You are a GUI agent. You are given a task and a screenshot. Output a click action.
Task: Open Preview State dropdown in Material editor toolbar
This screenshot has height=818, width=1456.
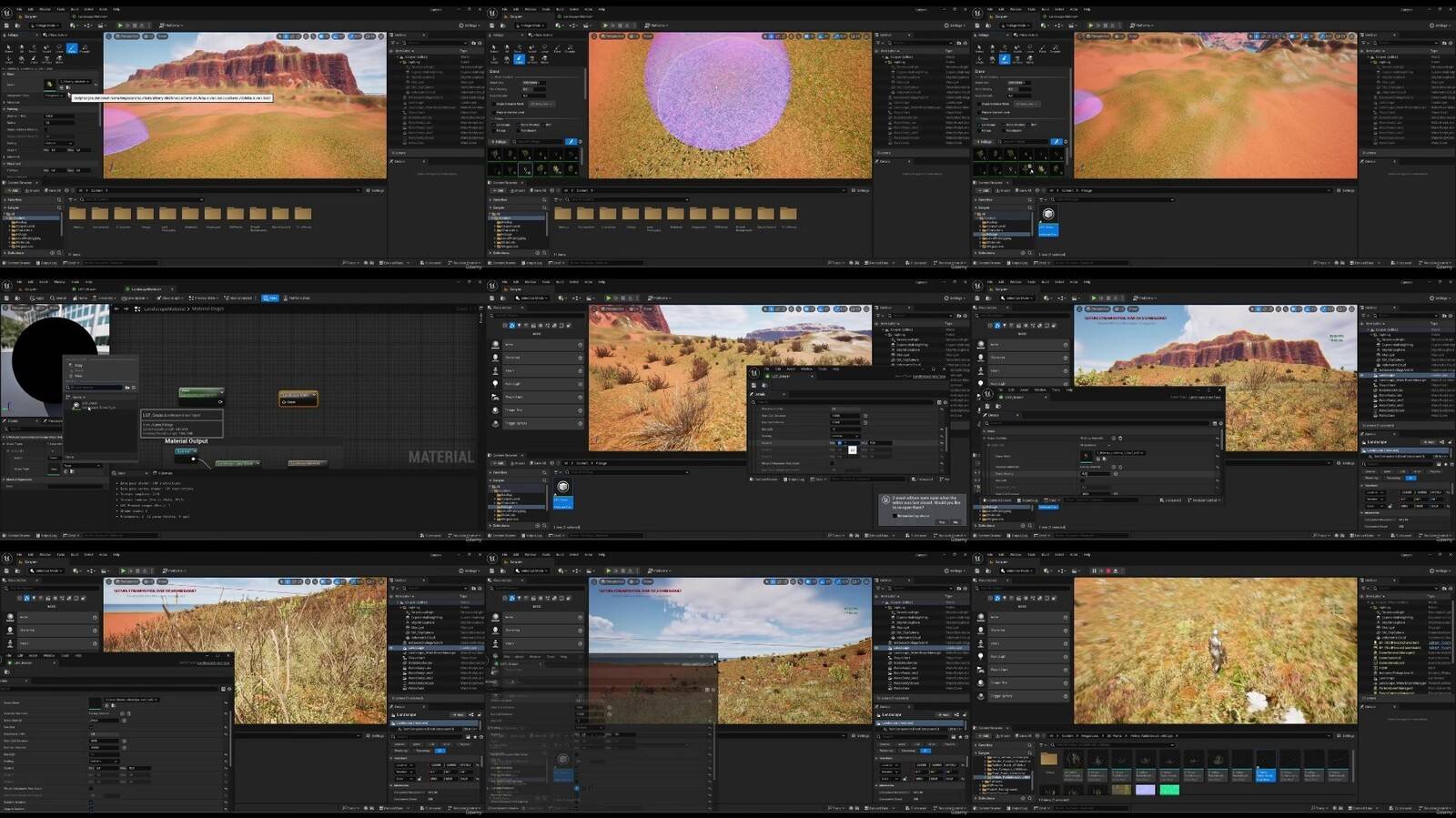(x=203, y=298)
